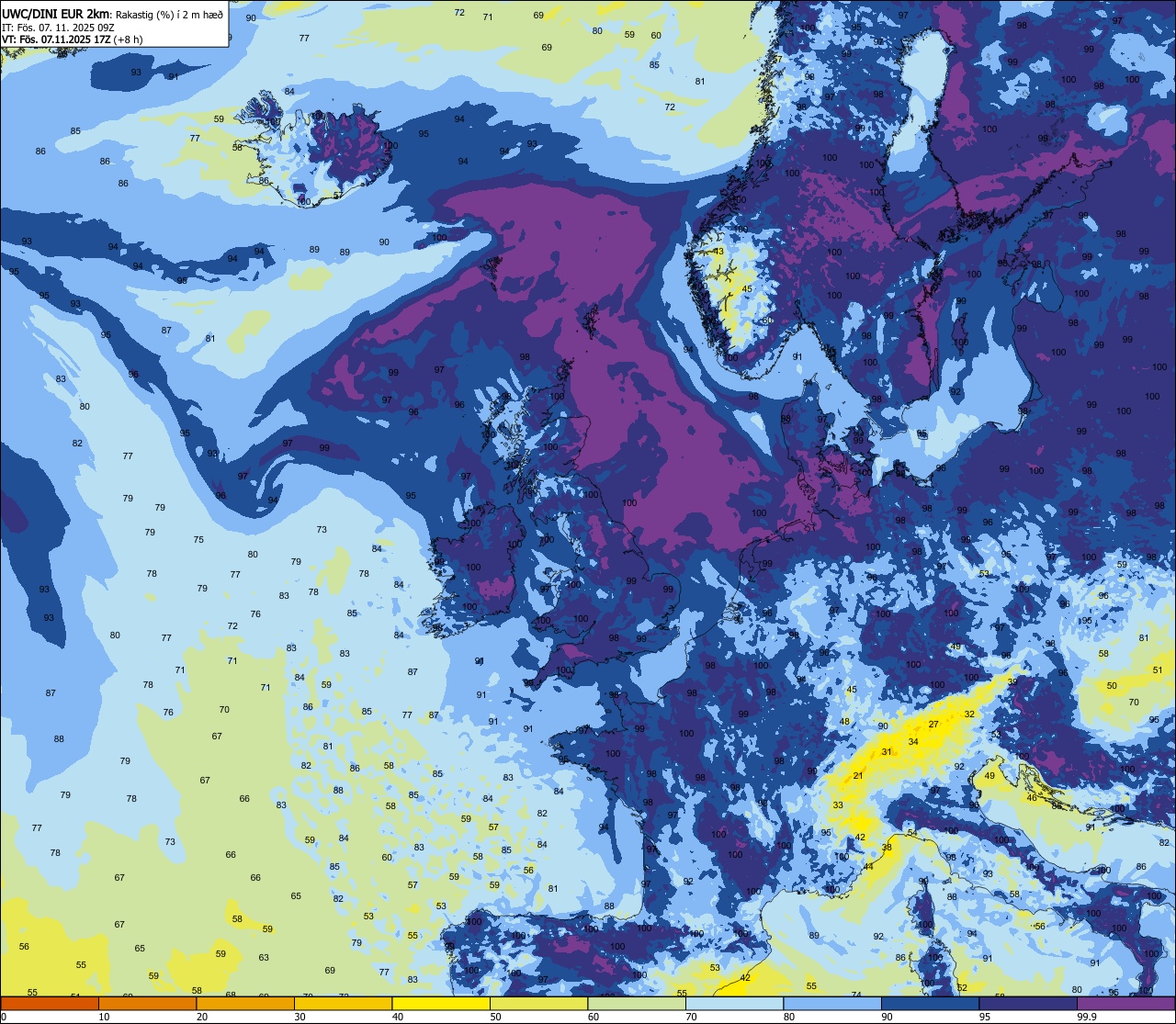Screen dimensions: 1176x1024
Task: Click the '95' tick label on colour scale
Action: point(985,1017)
